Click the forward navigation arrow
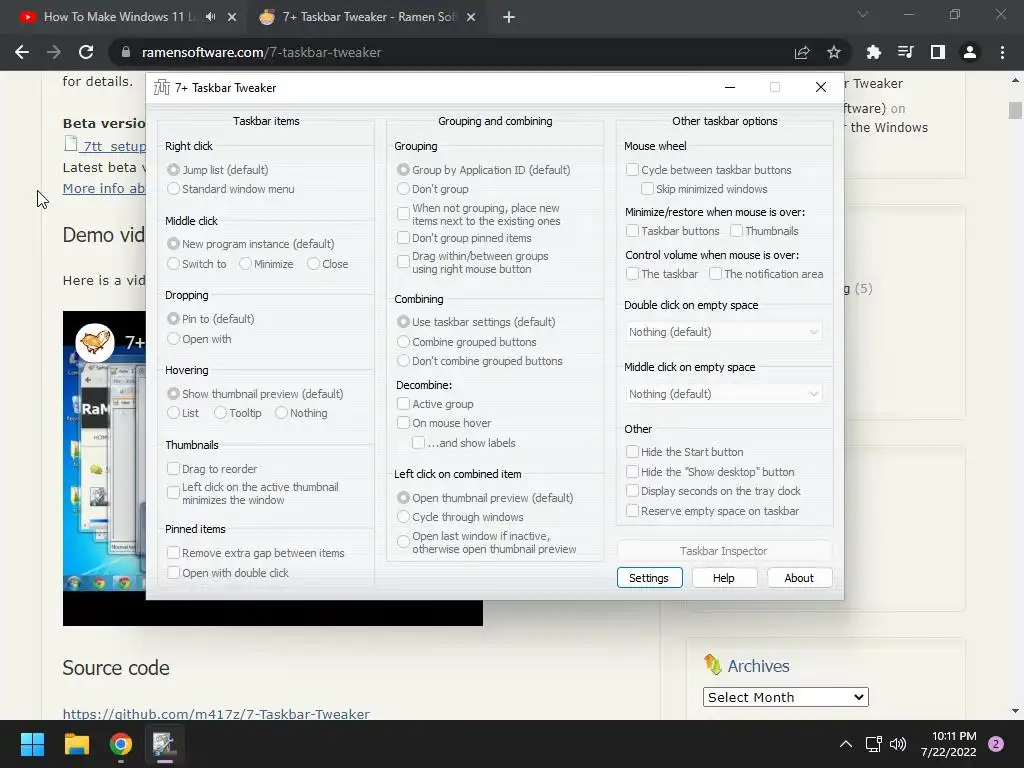The height and width of the screenshot is (768, 1024). pos(54,52)
